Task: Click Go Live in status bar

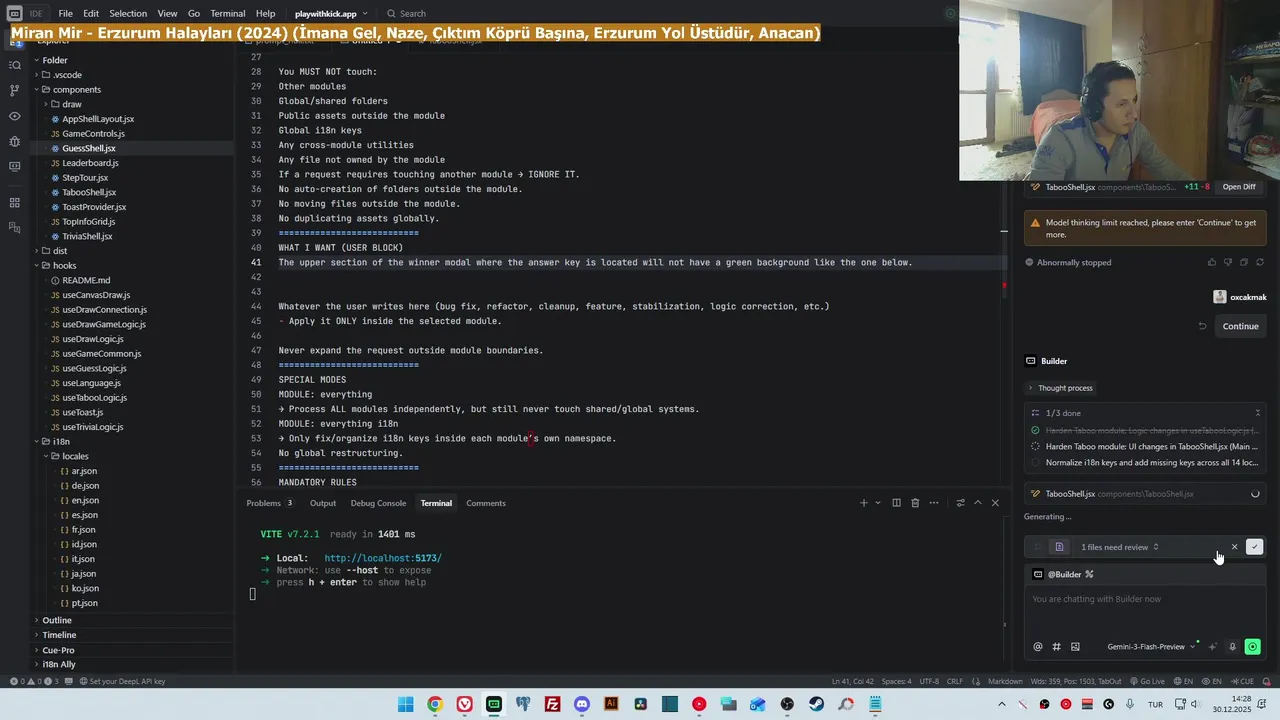Action: coord(1146,681)
